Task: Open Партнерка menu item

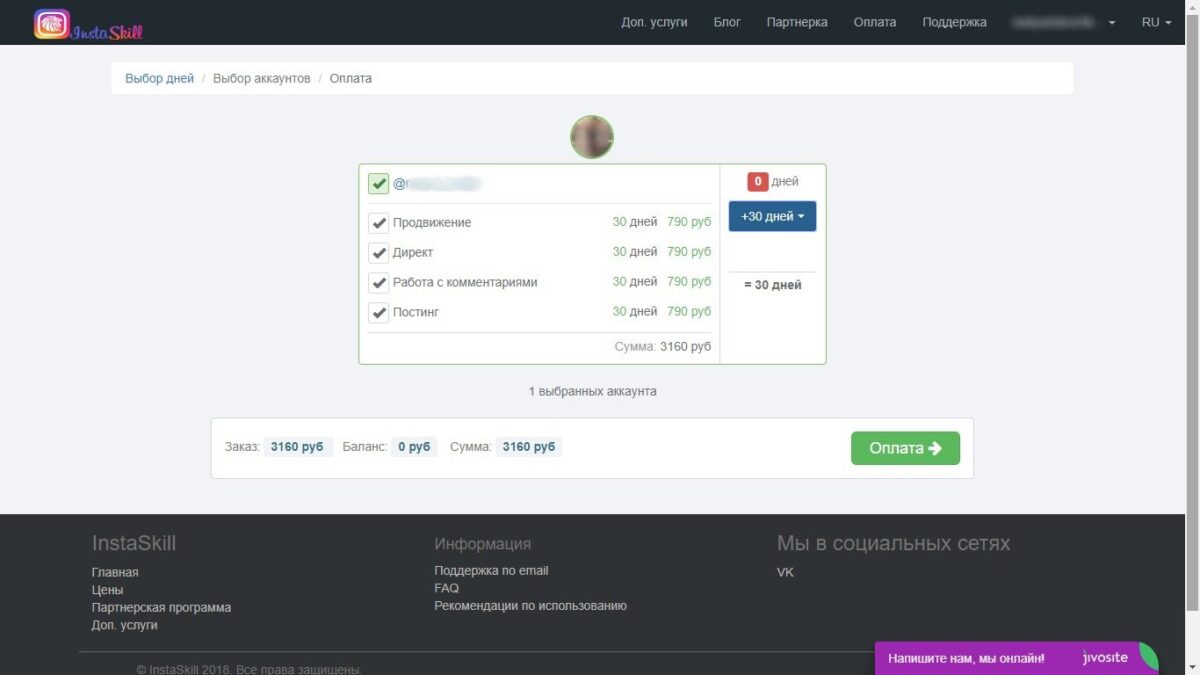Action: click(797, 22)
